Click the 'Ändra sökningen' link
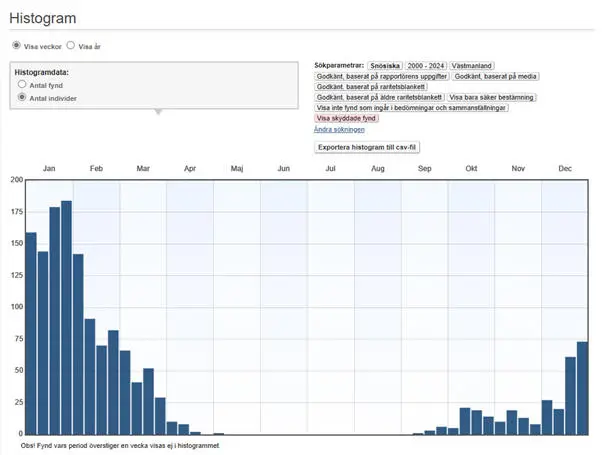 pyautogui.click(x=339, y=129)
